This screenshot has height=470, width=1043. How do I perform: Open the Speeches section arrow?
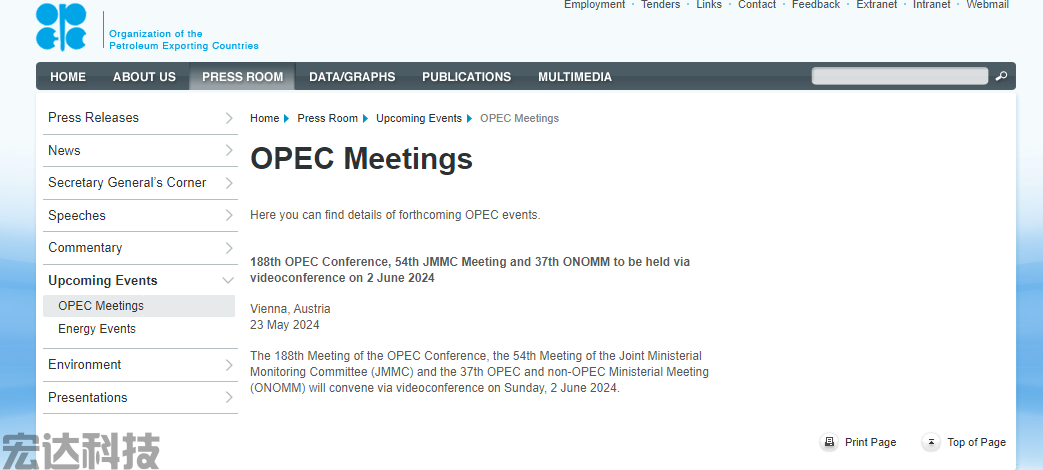[229, 215]
